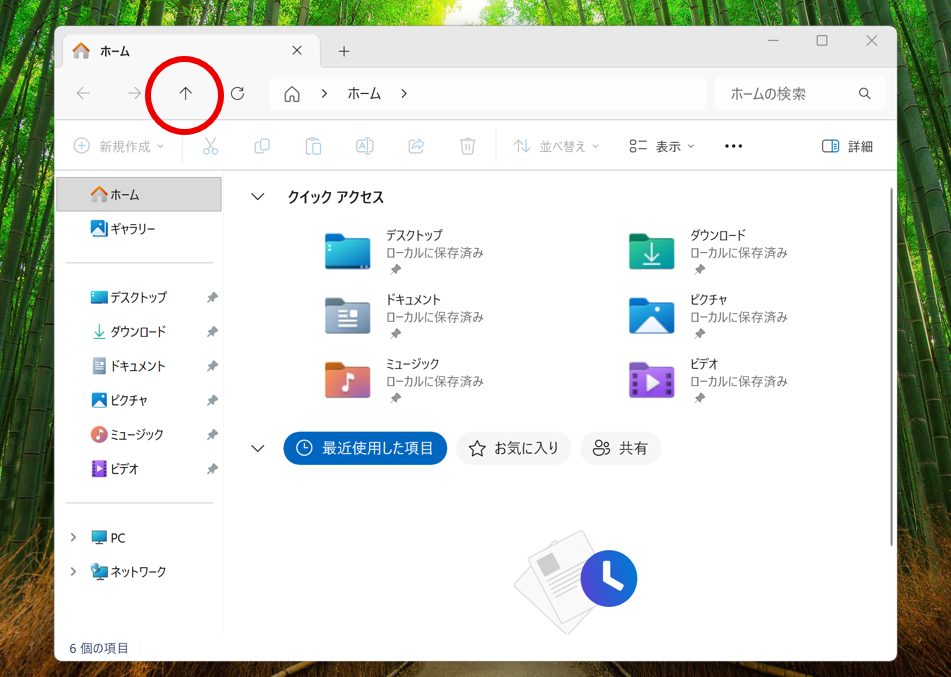Select ギャラリー in the sidebar

coord(132,229)
